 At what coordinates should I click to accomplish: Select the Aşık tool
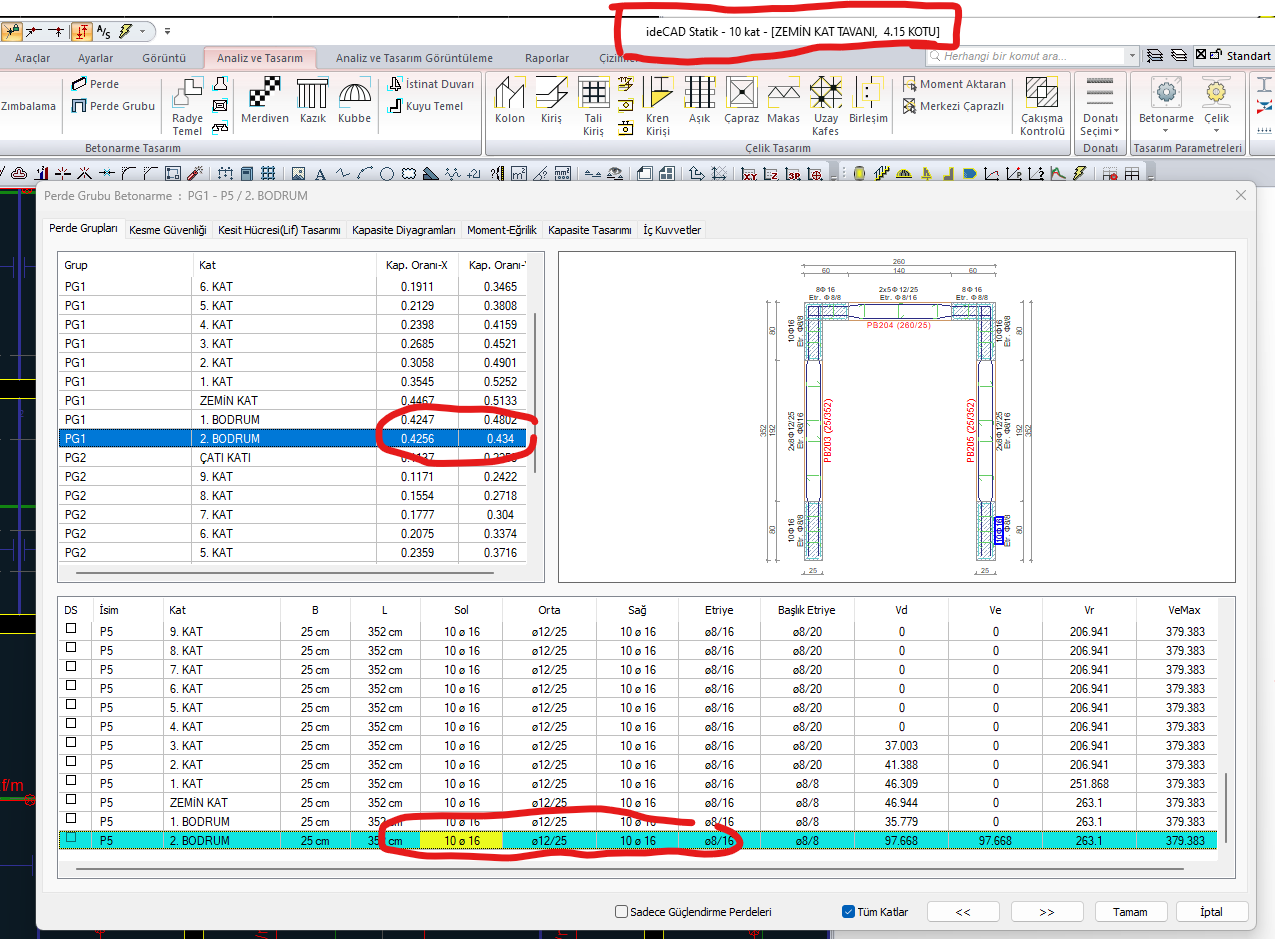click(x=699, y=100)
